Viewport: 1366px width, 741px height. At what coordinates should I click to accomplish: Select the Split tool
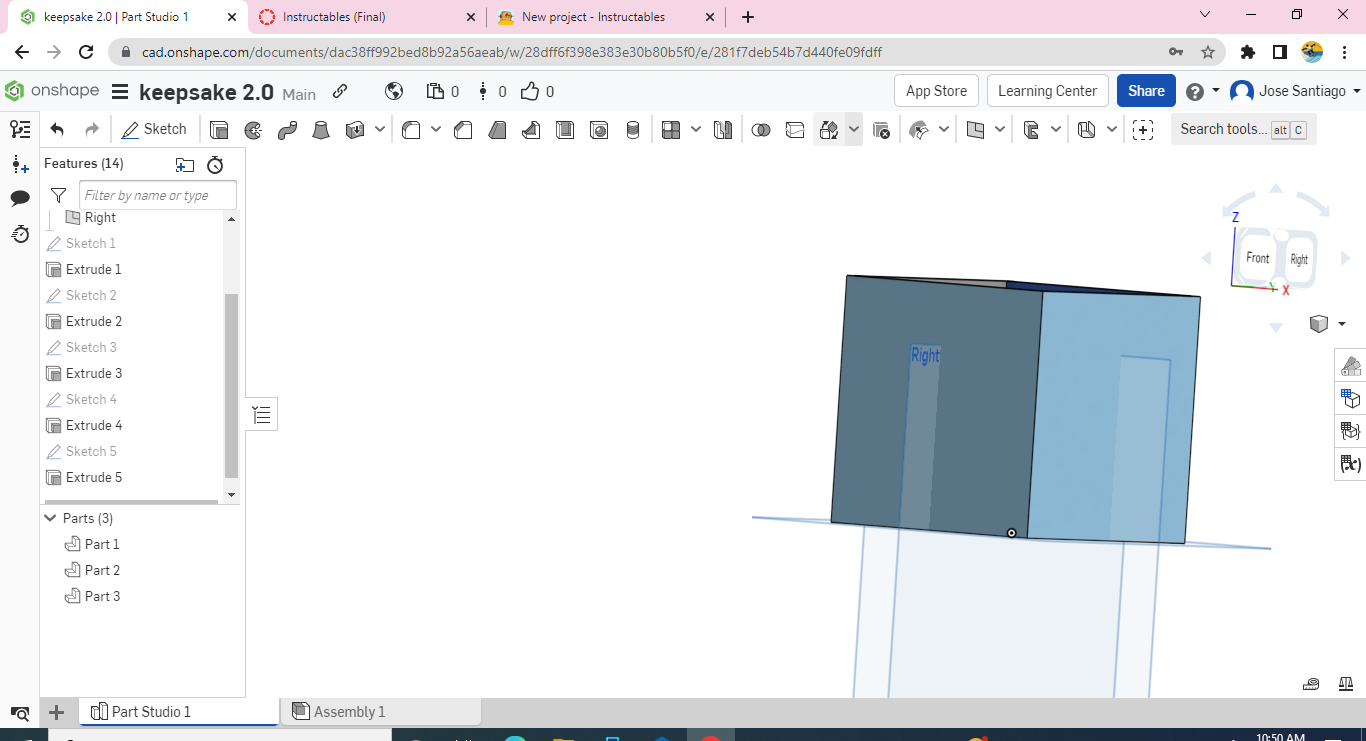(x=795, y=130)
